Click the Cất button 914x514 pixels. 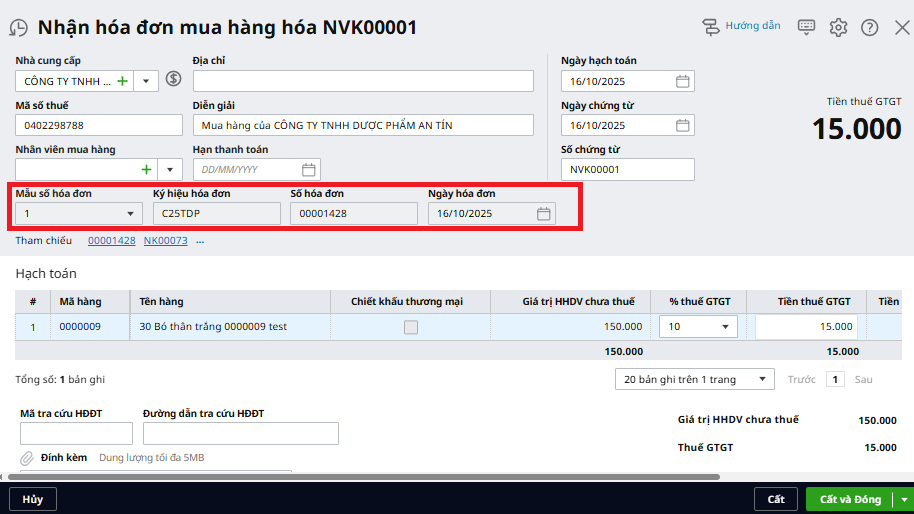coord(775,499)
